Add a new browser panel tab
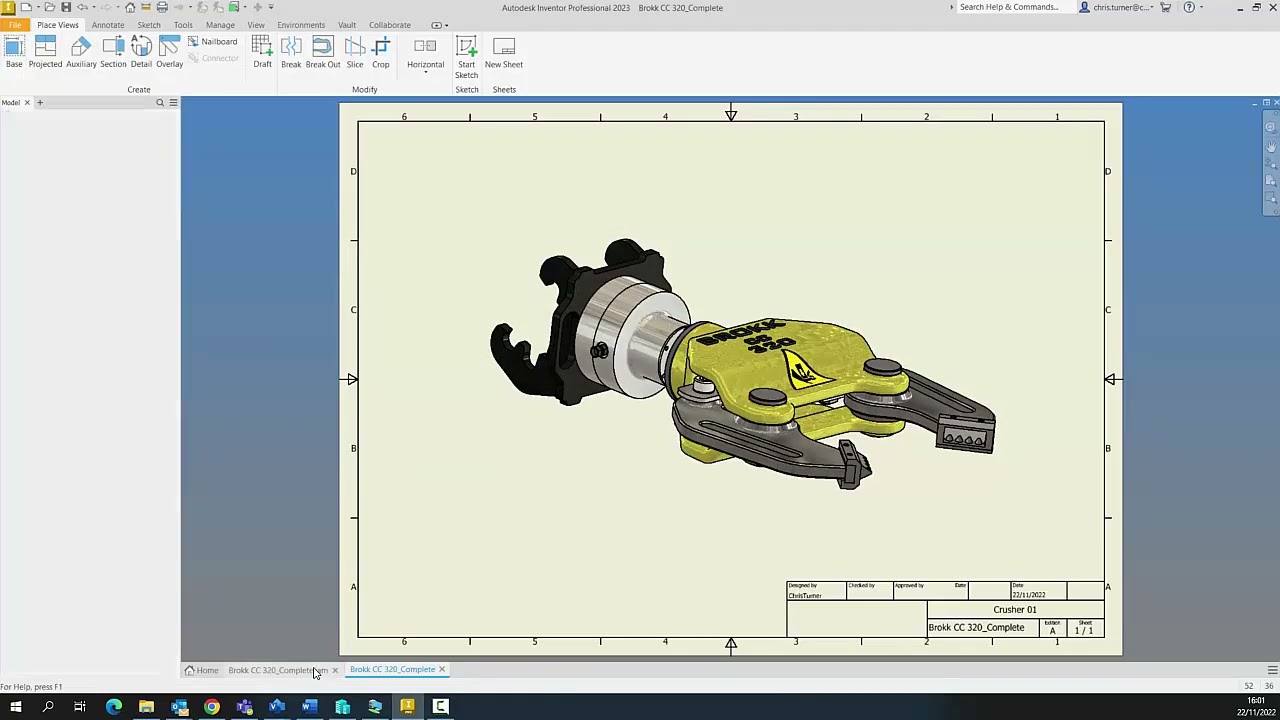 [40, 102]
